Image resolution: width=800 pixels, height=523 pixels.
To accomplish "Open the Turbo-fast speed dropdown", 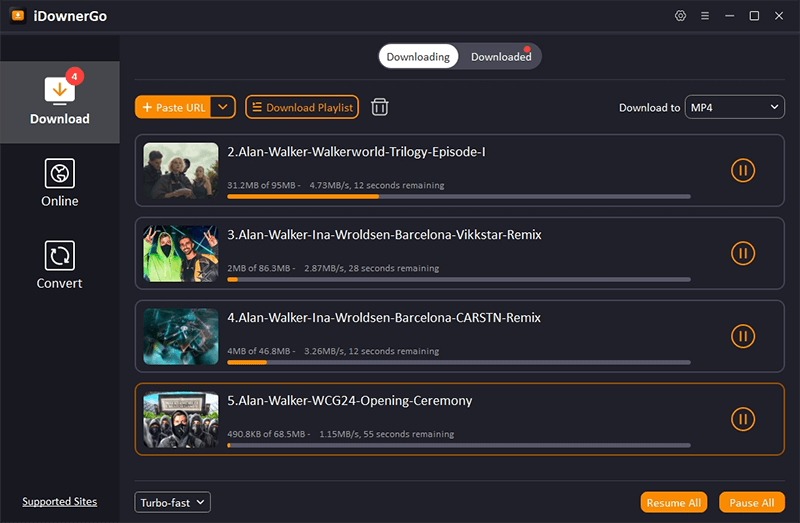I will tap(172, 503).
